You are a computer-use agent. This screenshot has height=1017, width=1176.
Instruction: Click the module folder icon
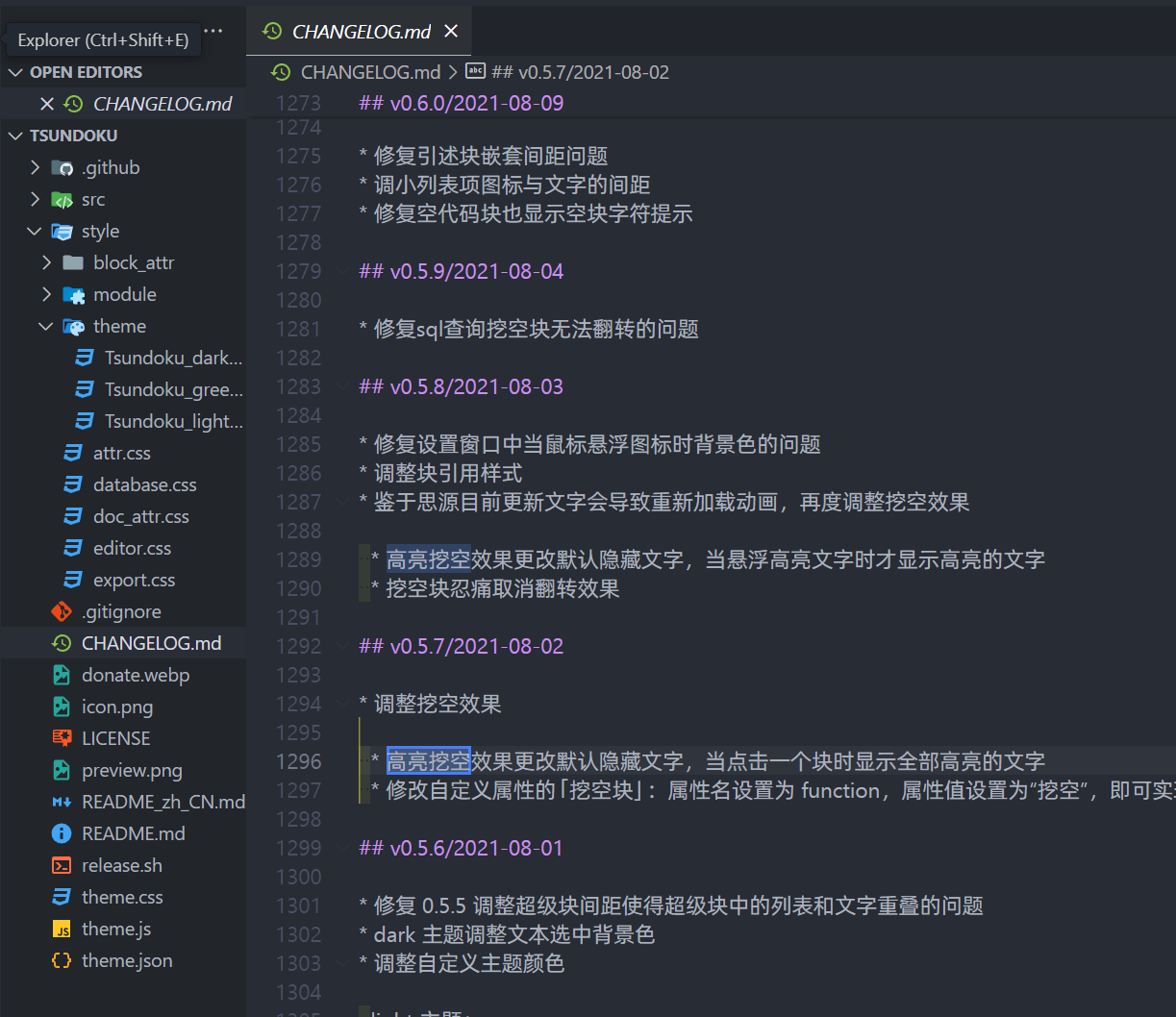coord(73,294)
